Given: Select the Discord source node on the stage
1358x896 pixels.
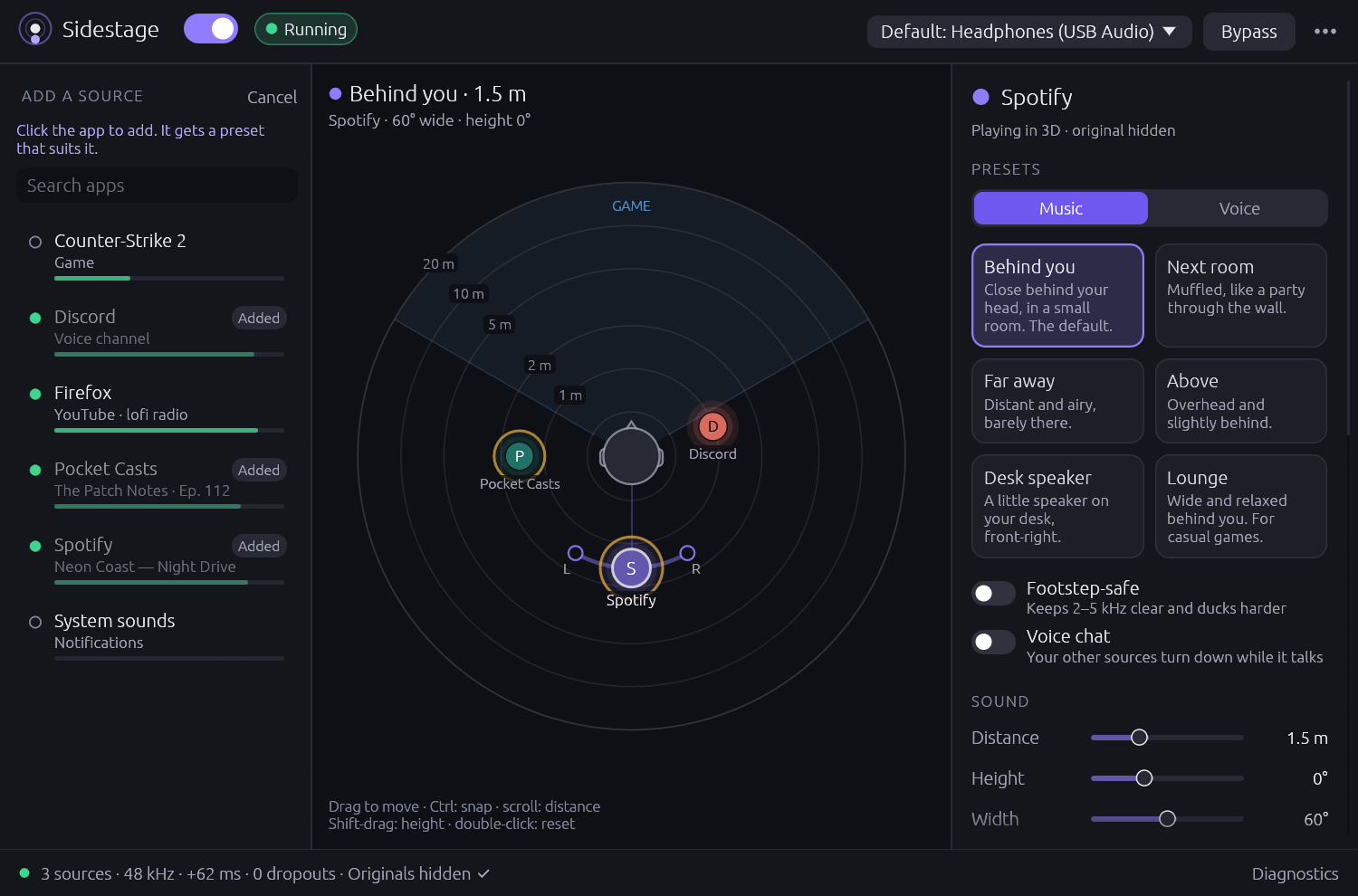Looking at the screenshot, I should [712, 426].
